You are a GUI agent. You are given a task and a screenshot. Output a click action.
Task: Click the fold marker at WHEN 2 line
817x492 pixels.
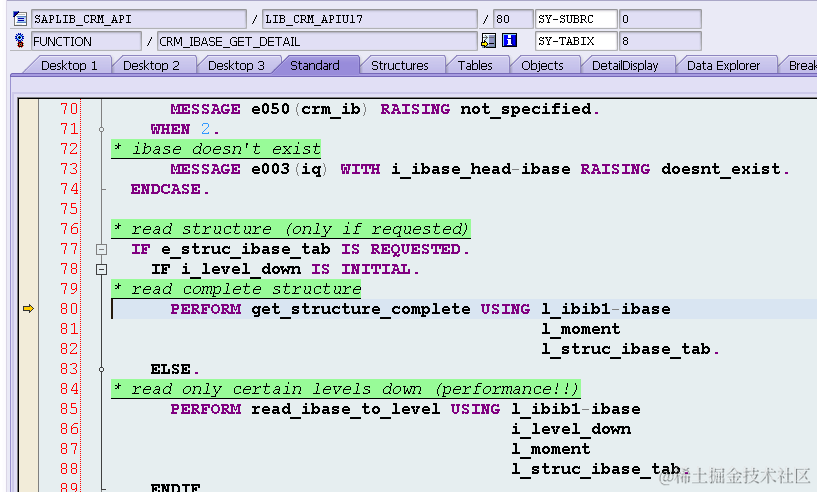pyautogui.click(x=102, y=129)
